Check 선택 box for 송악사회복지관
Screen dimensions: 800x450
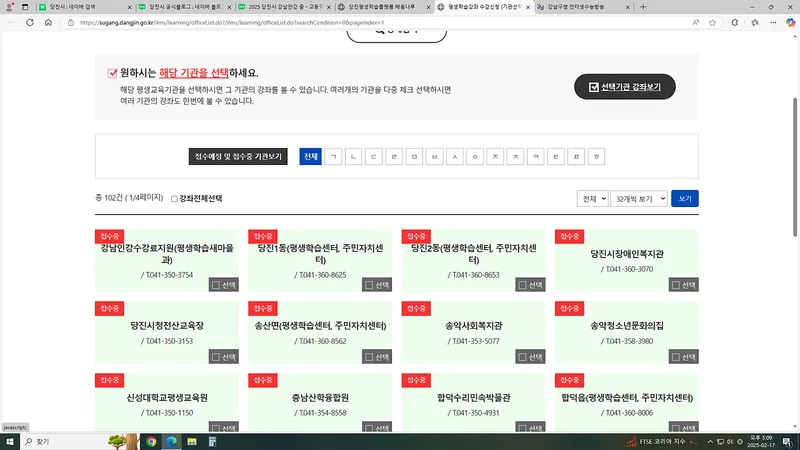(x=523, y=356)
